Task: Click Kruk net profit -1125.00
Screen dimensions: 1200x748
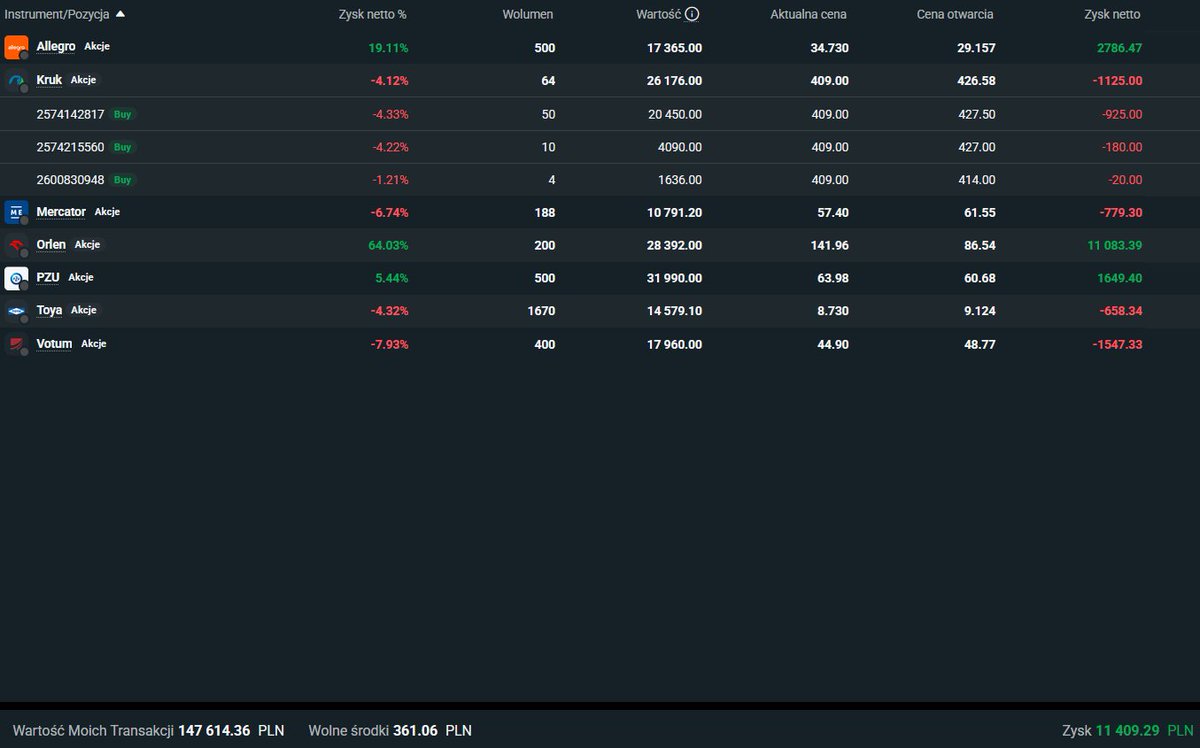Action: click(x=1117, y=80)
